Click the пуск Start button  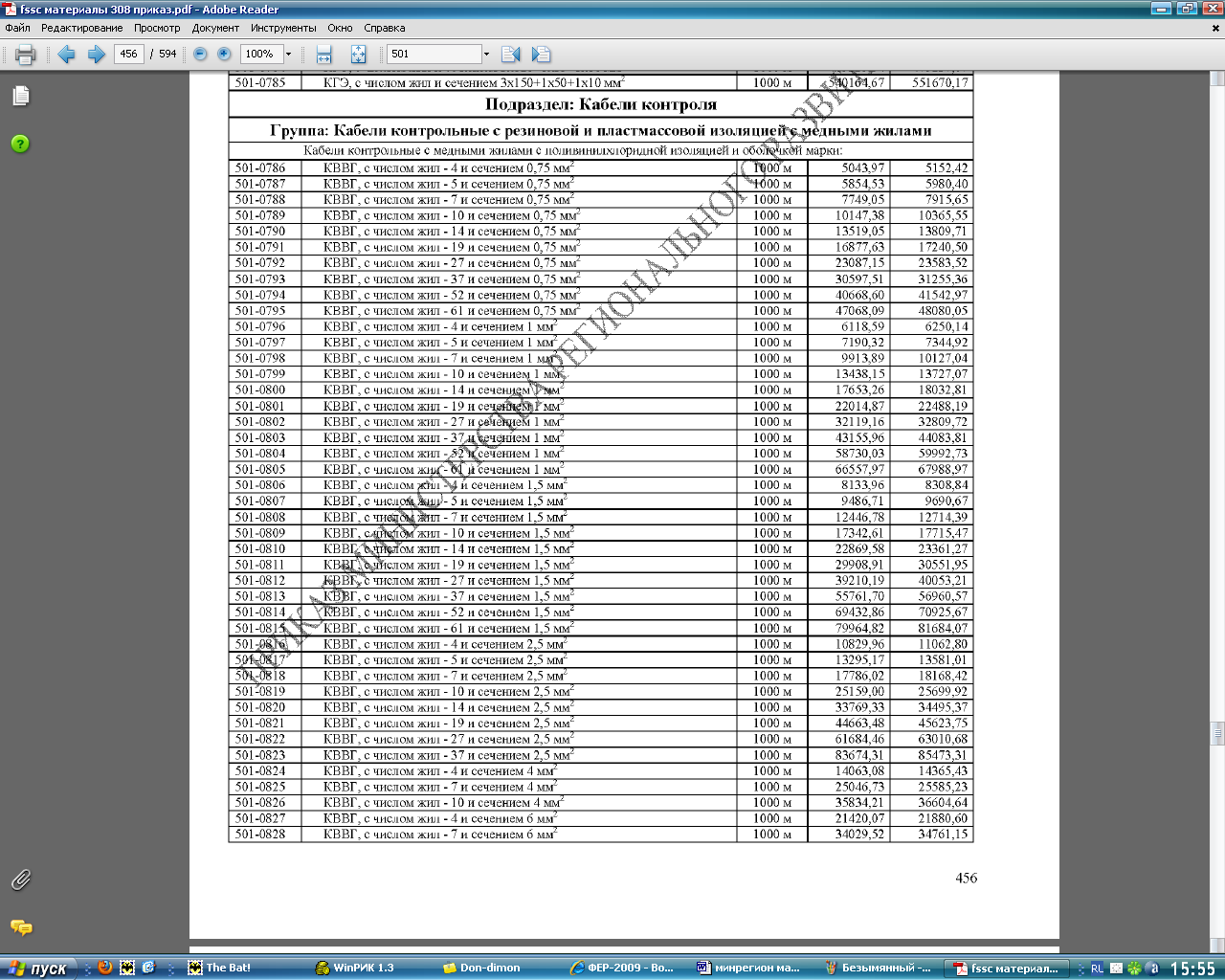click(x=38, y=968)
